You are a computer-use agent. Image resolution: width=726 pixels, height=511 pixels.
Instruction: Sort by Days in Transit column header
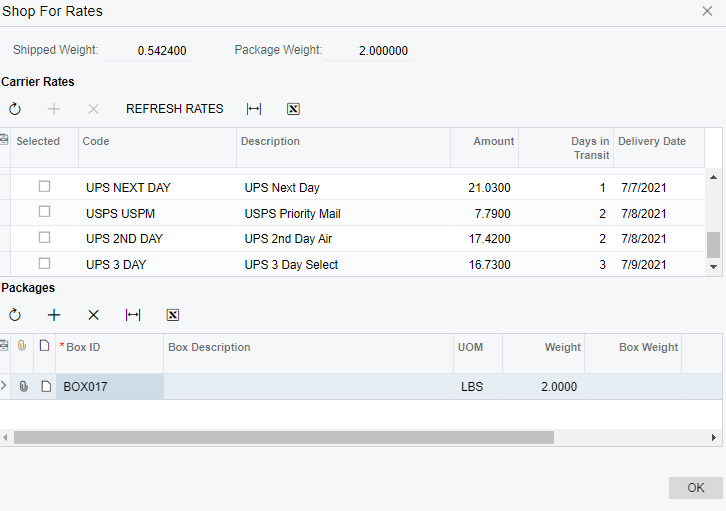click(566, 148)
